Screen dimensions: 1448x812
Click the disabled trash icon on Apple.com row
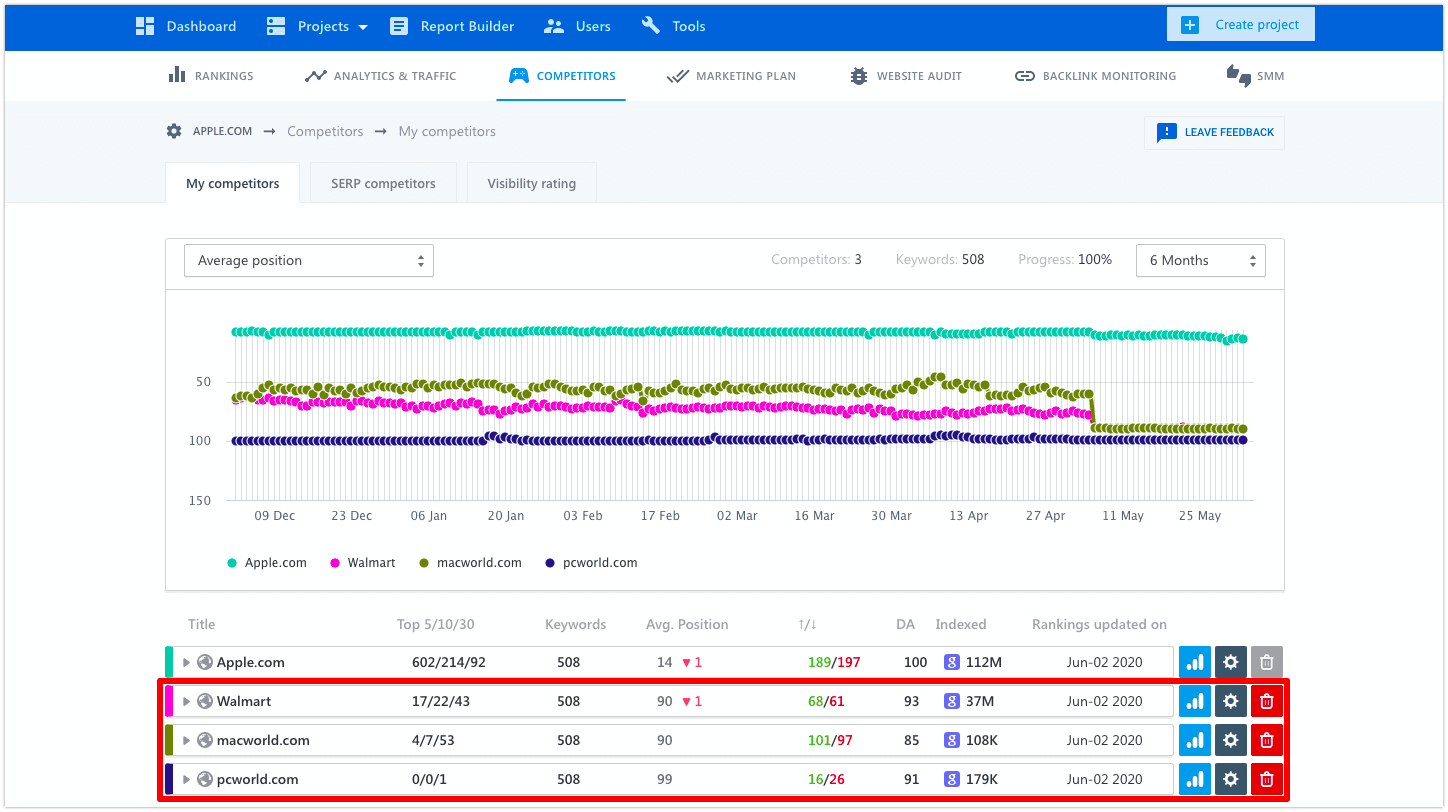tap(1267, 662)
